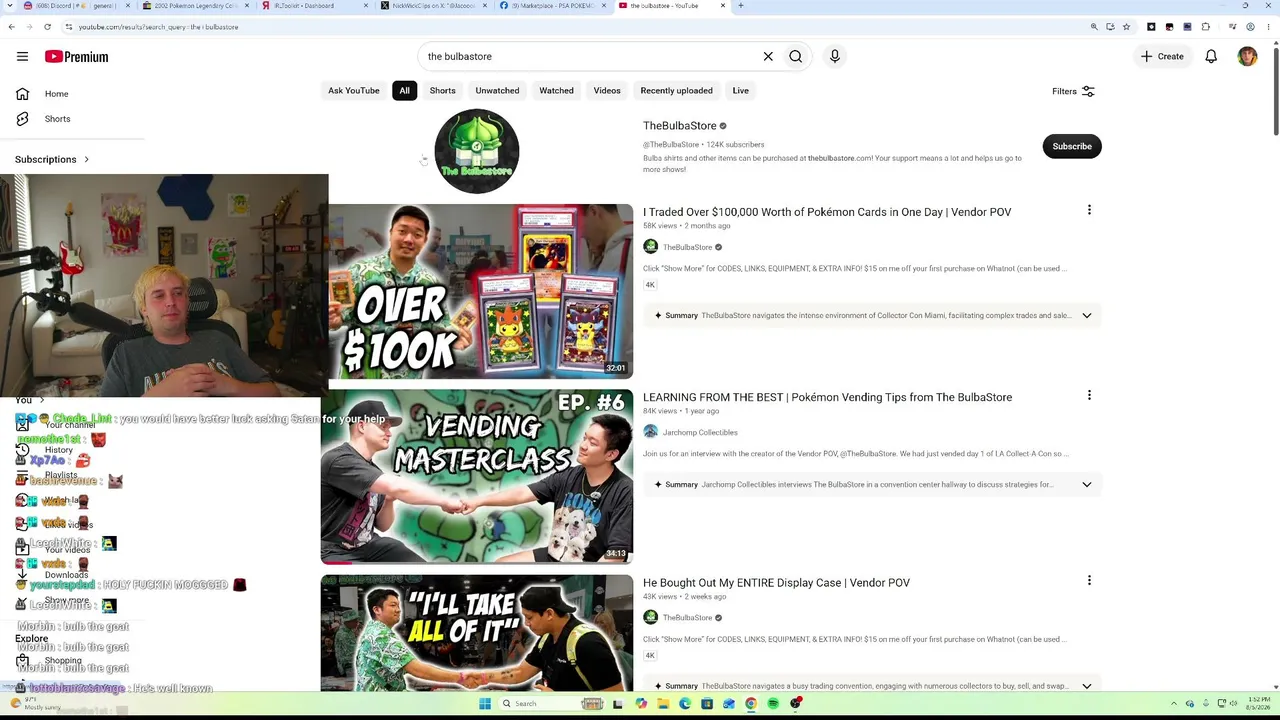
Task: Filter by Recently uploaded
Action: 676,91
